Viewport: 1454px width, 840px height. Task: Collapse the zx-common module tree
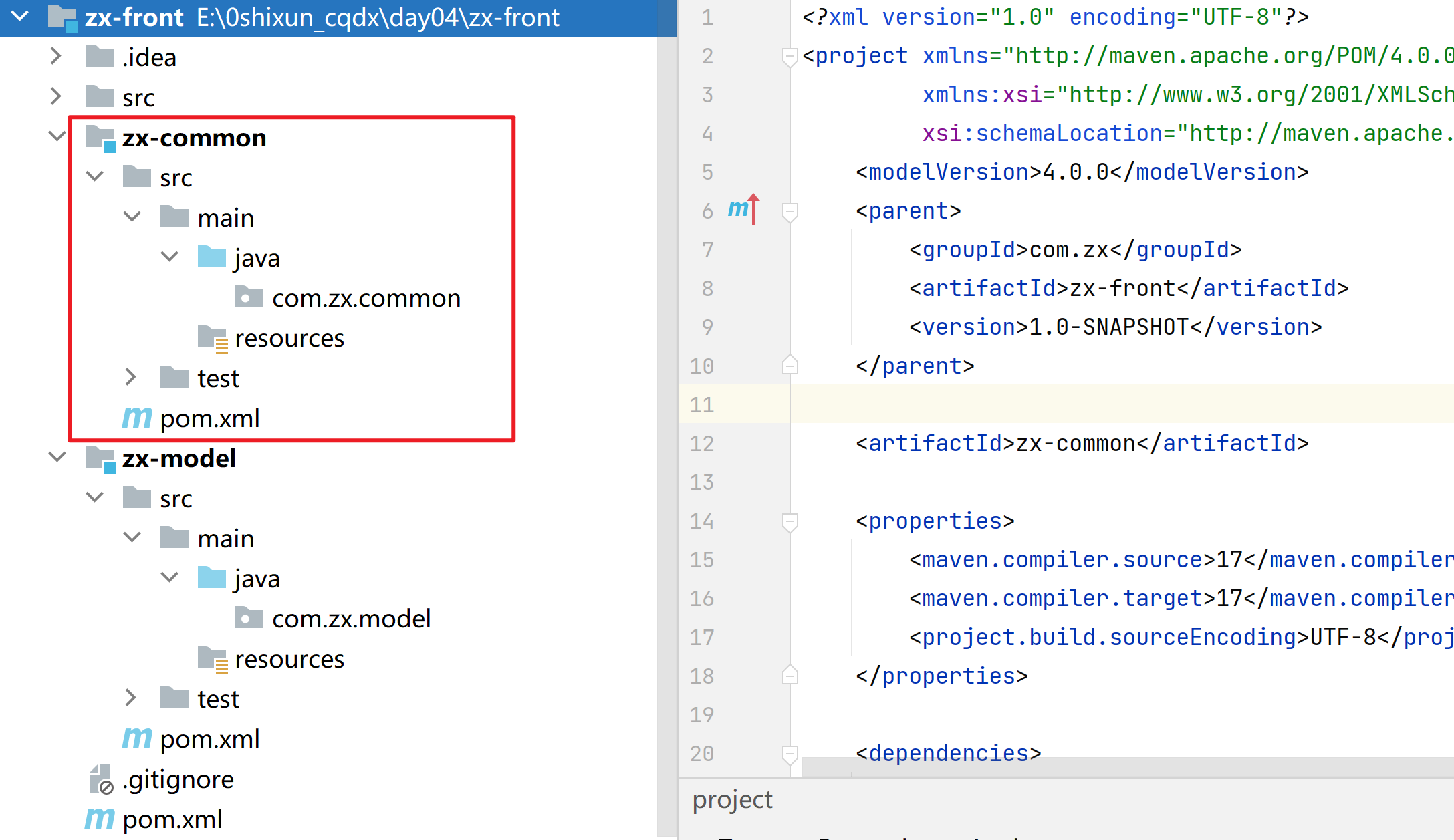coord(57,137)
